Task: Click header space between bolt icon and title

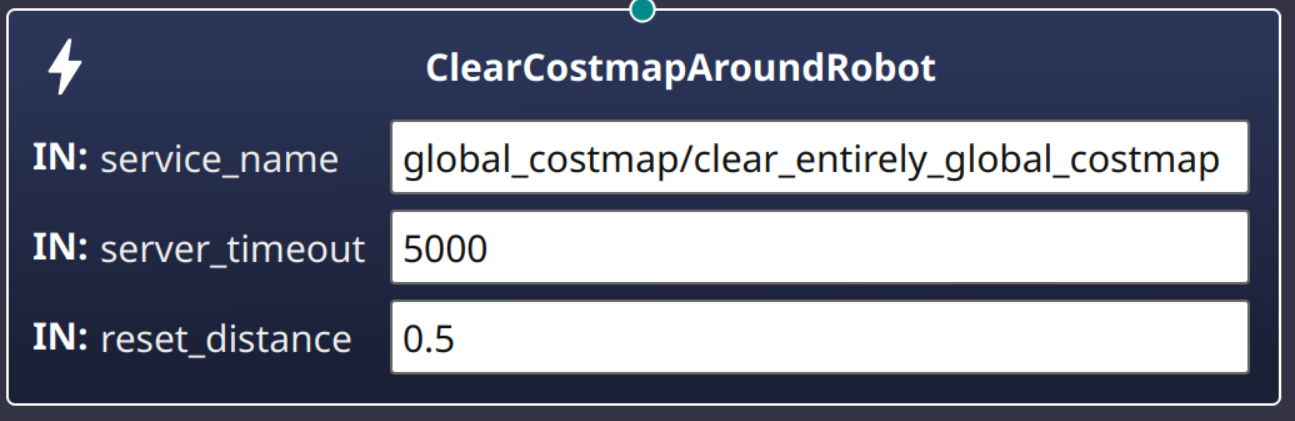Action: pyautogui.click(x=250, y=69)
